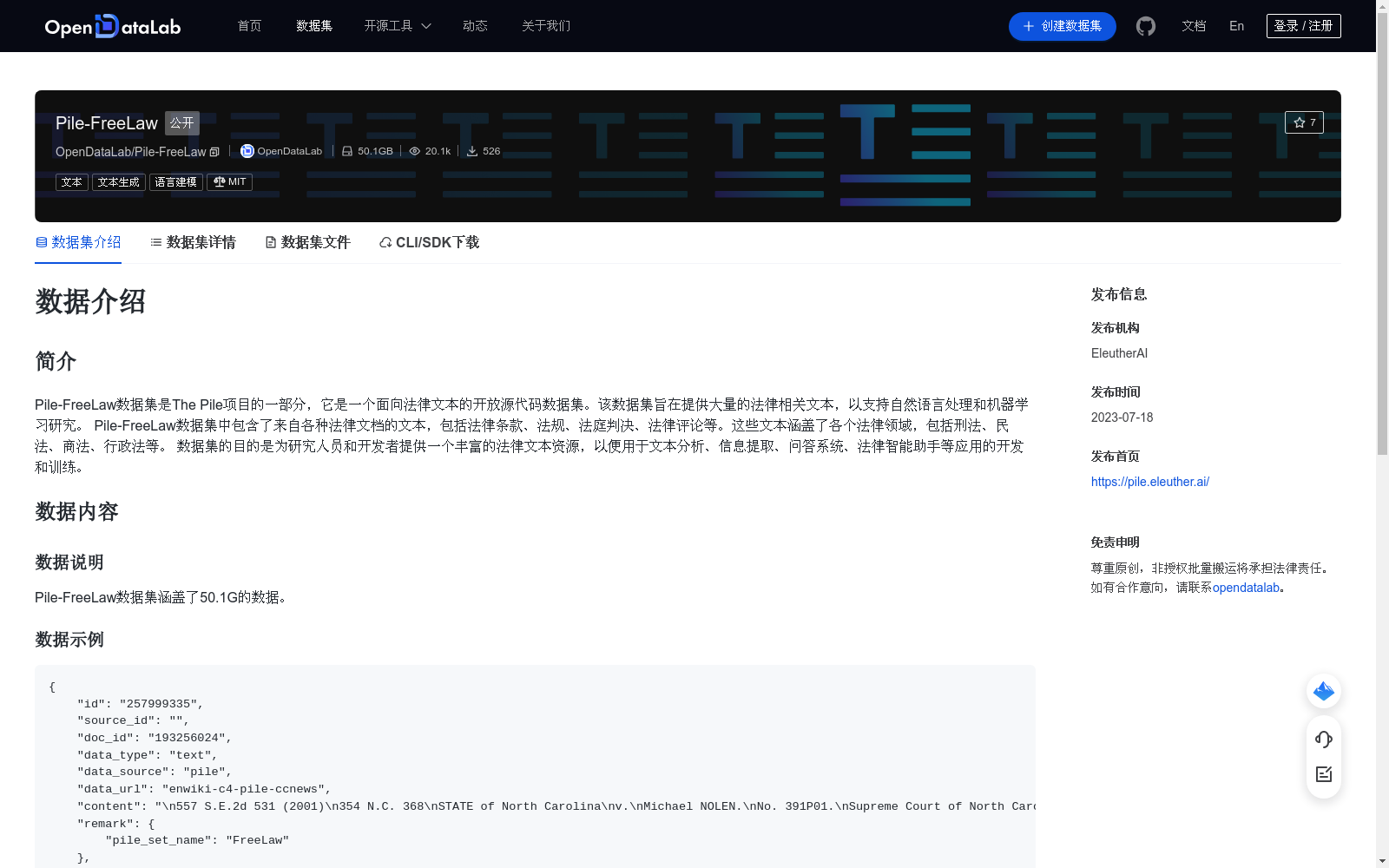Click the "id": "257999335" line in code
The width and height of the screenshot is (1389, 868).
click(140, 704)
